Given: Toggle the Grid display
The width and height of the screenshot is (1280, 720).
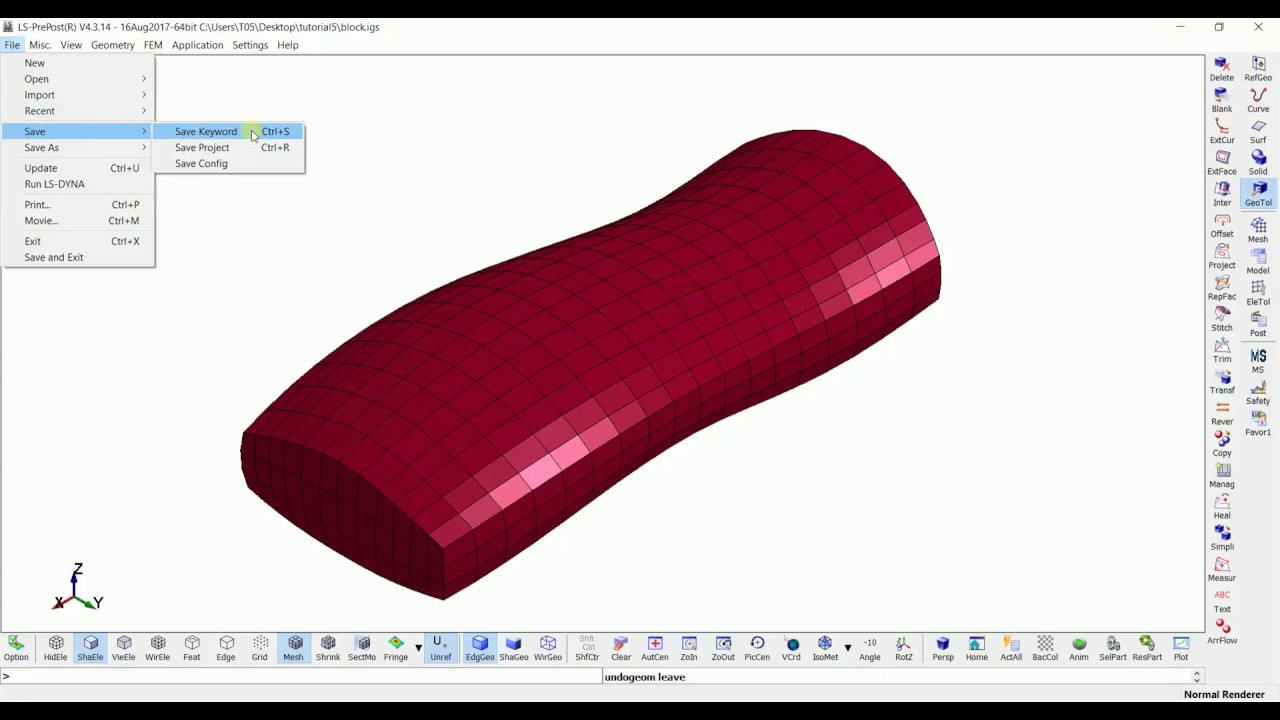Looking at the screenshot, I should tap(260, 648).
